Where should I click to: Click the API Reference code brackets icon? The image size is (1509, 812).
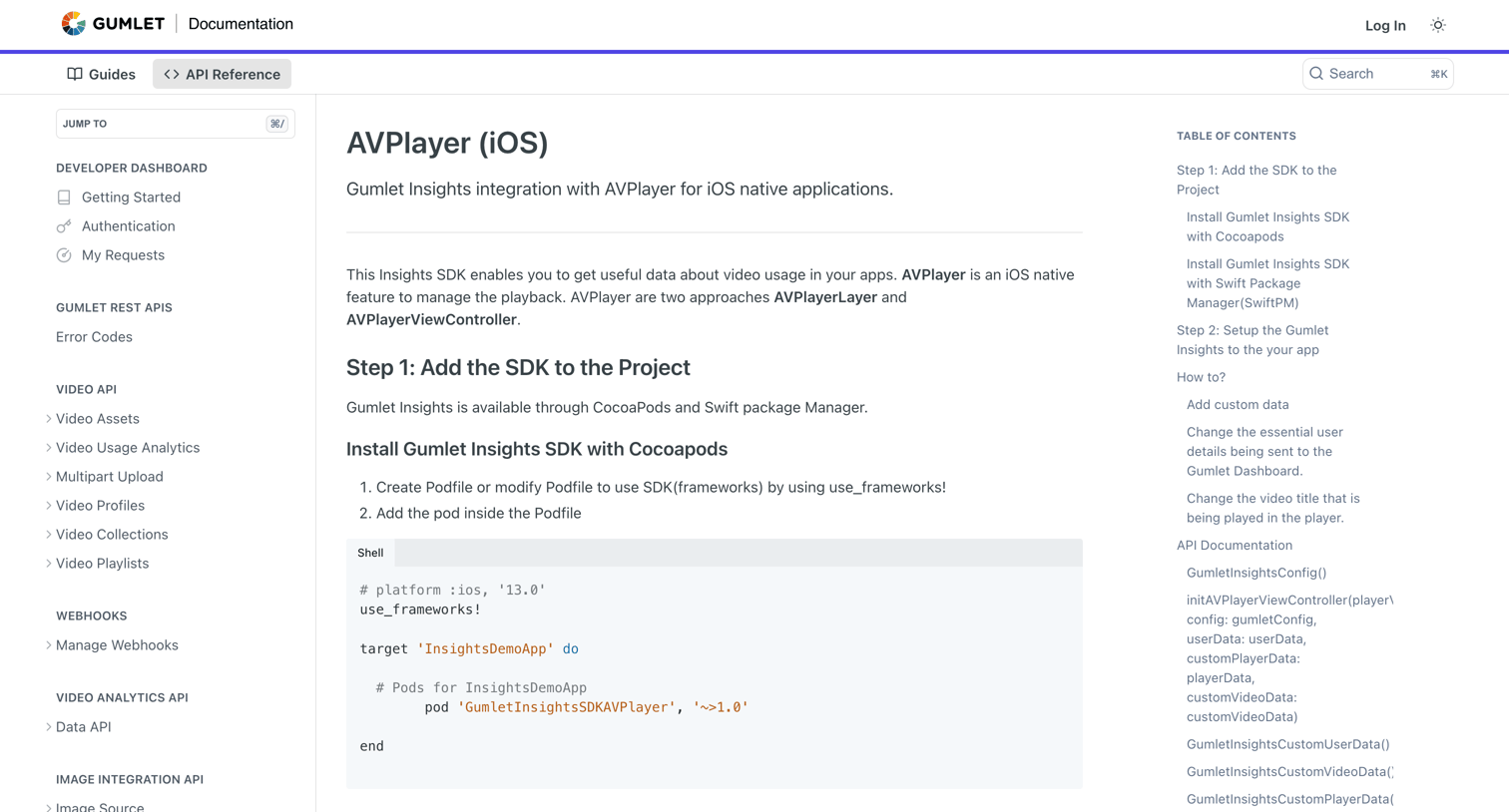(x=172, y=74)
